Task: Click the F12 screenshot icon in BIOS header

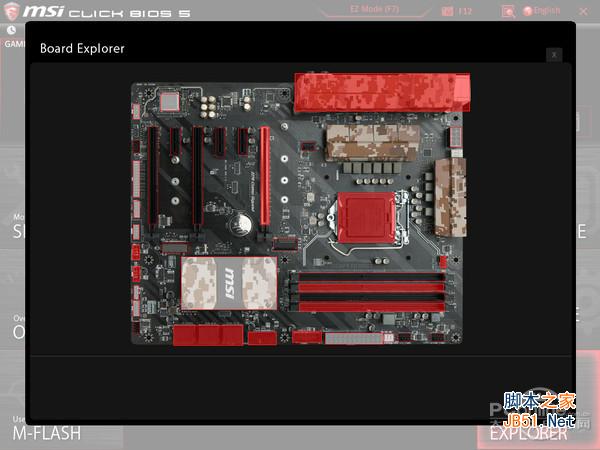Action: pos(457,11)
